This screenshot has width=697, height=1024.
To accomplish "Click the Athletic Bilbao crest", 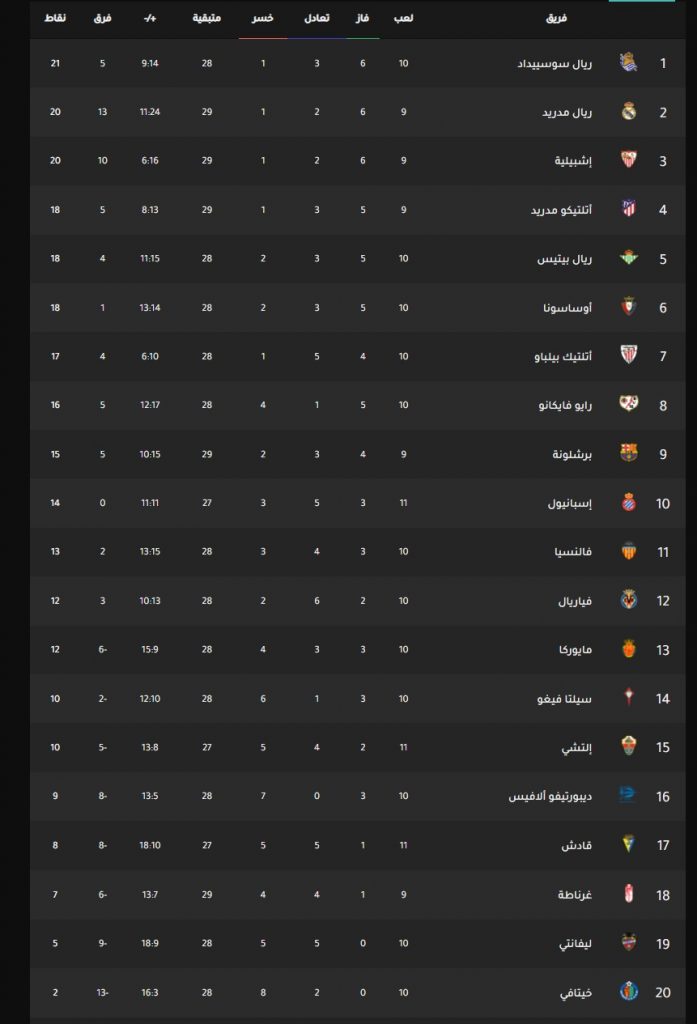I will [628, 355].
